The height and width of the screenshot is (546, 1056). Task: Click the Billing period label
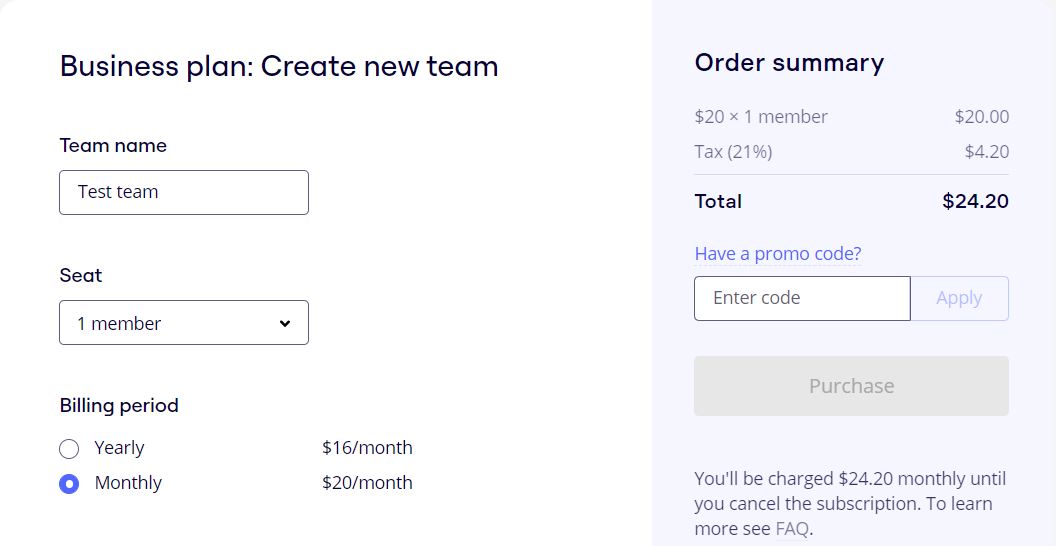coord(119,405)
